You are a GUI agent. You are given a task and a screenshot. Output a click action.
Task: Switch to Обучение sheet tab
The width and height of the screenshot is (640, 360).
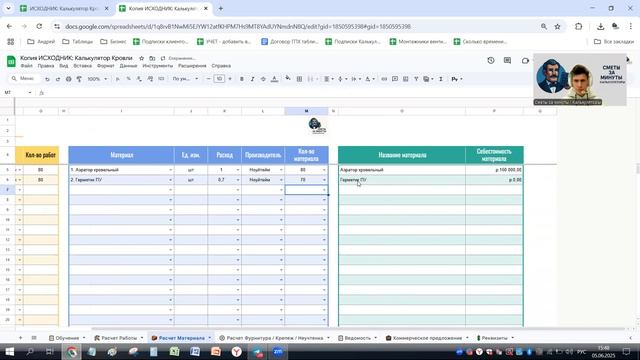pyautogui.click(x=67, y=338)
